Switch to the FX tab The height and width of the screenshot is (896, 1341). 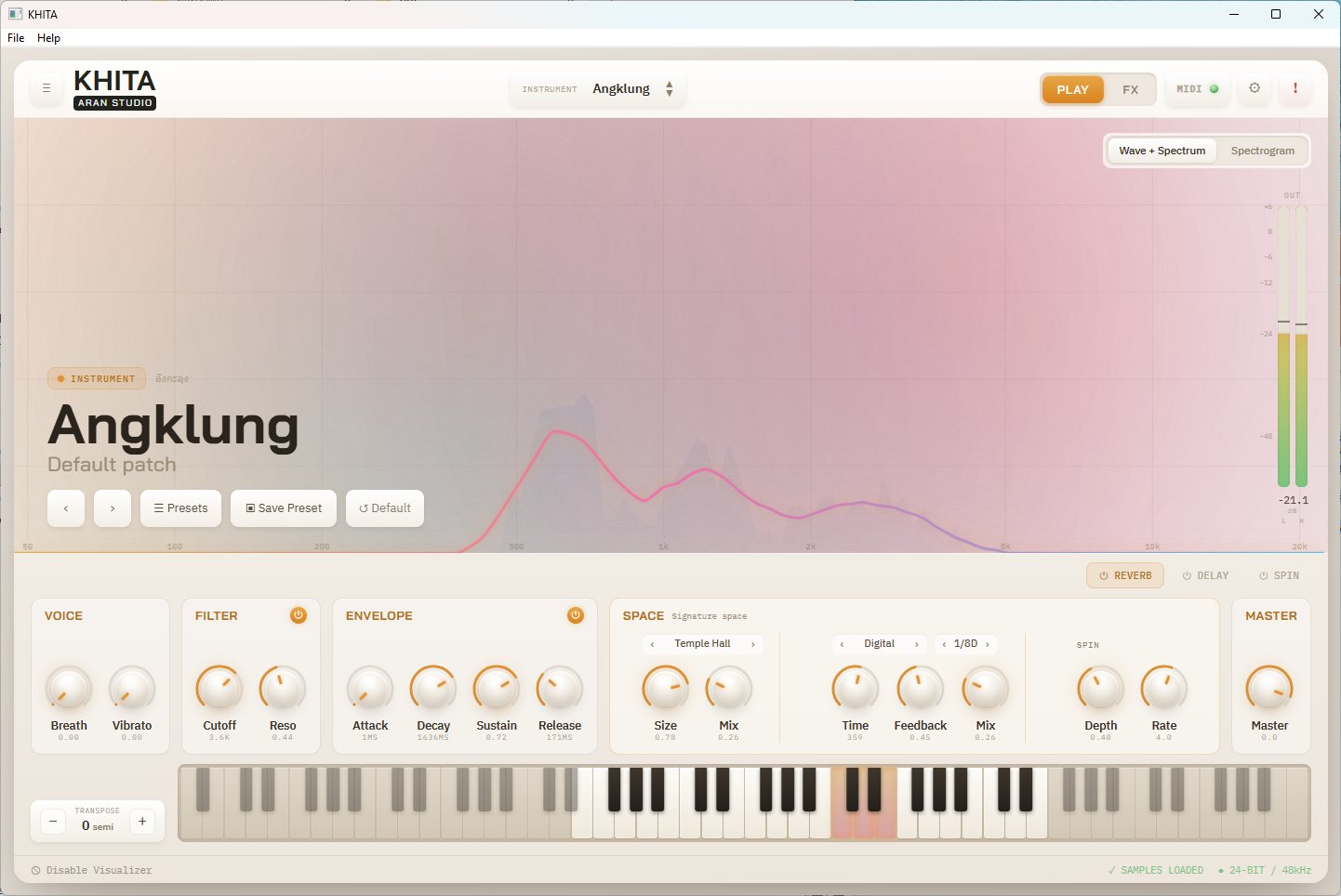1130,89
